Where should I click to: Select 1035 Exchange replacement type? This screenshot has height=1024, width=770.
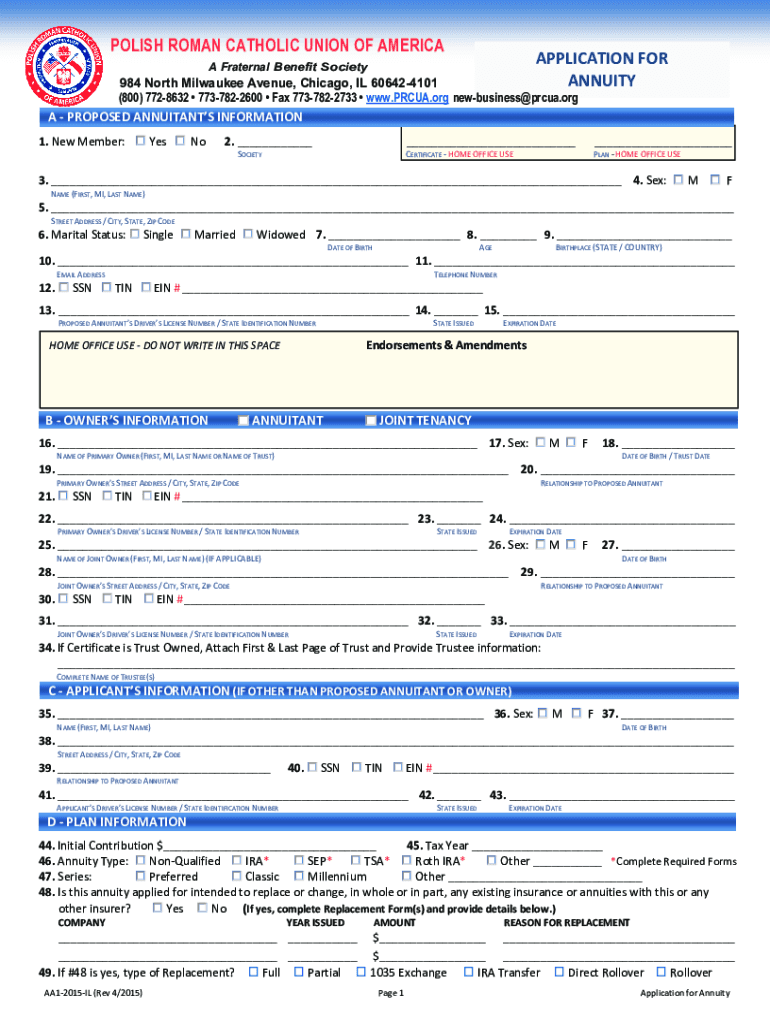[361, 972]
